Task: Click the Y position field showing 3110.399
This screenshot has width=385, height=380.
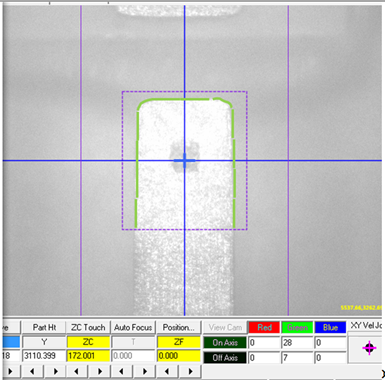Action: pos(44,356)
